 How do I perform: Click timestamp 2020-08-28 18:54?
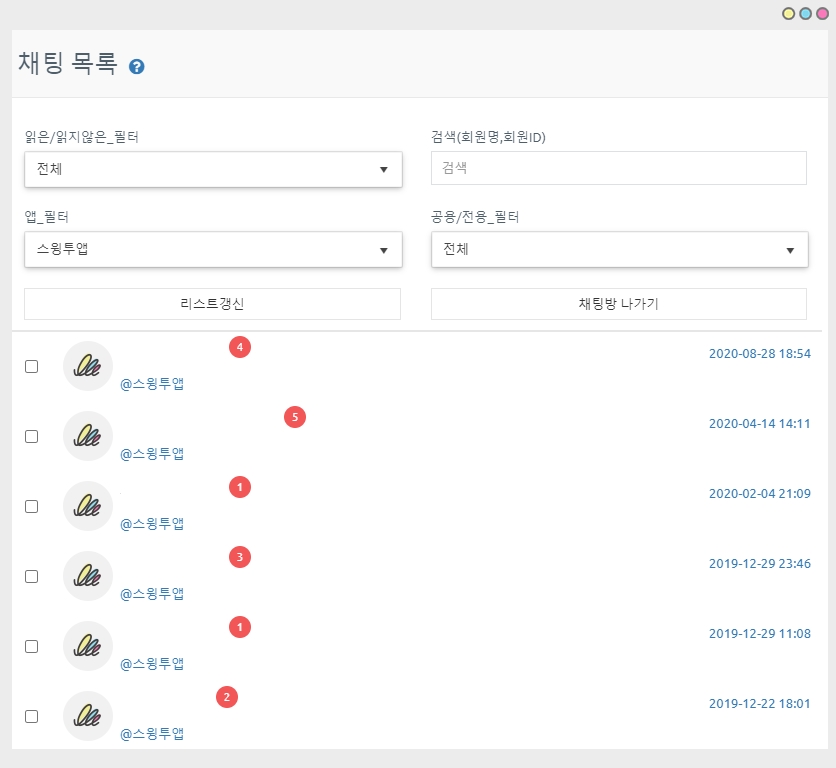click(x=760, y=354)
